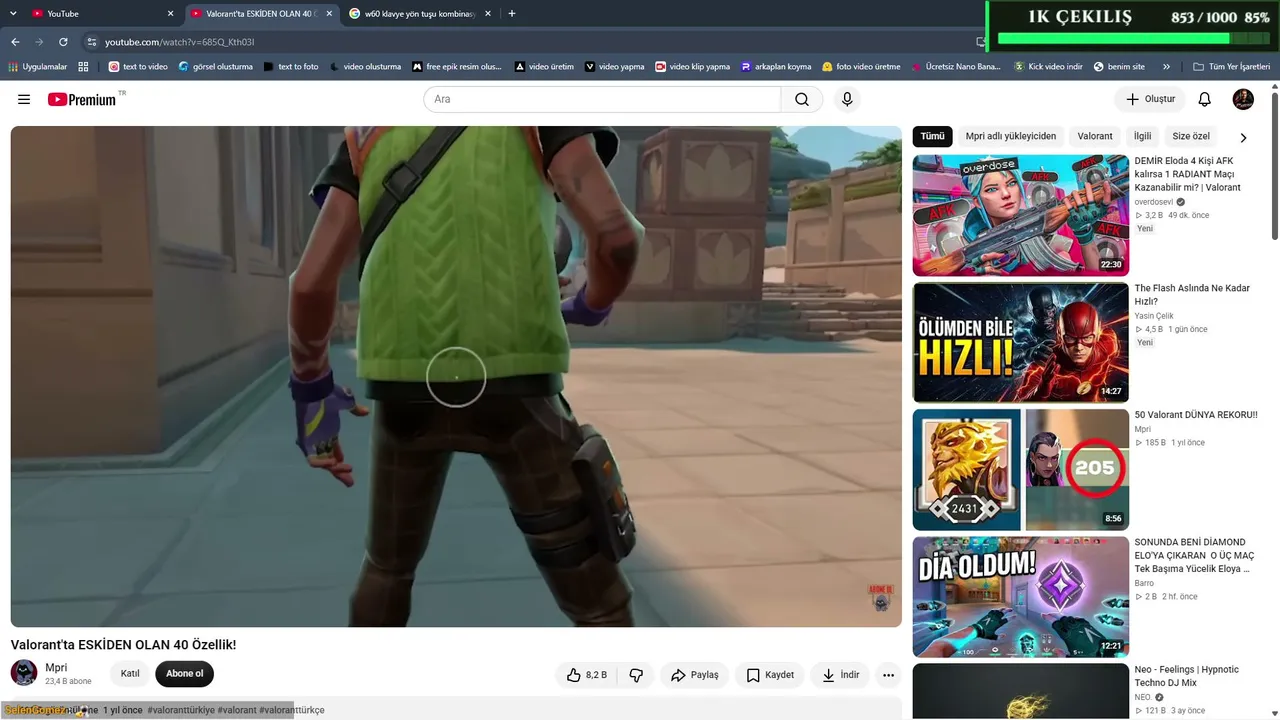Select the 'Valorant' filter chip

click(x=1095, y=136)
